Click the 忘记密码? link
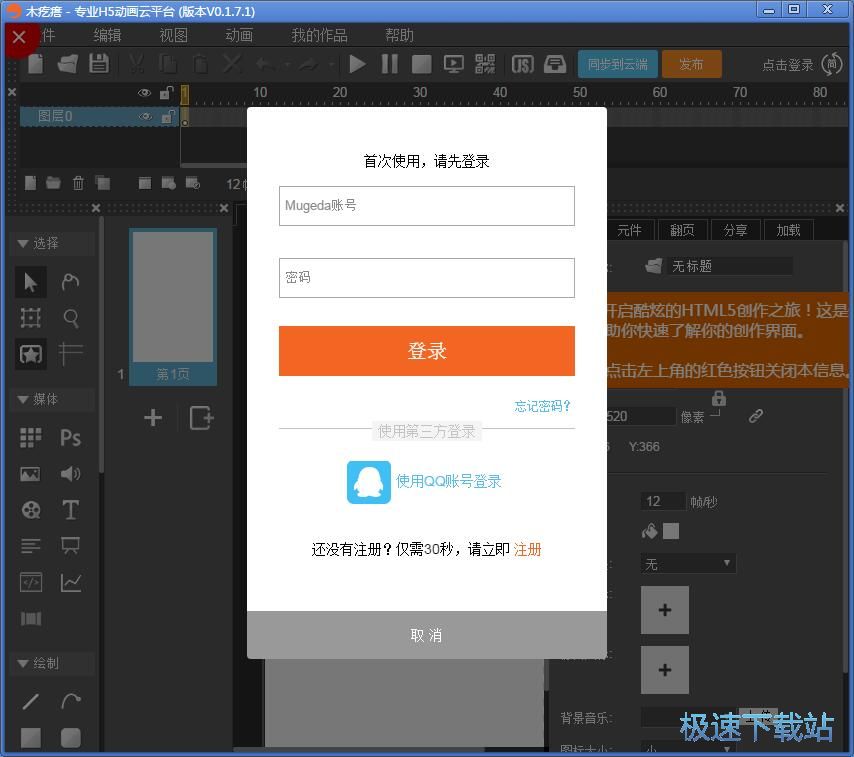 542,406
